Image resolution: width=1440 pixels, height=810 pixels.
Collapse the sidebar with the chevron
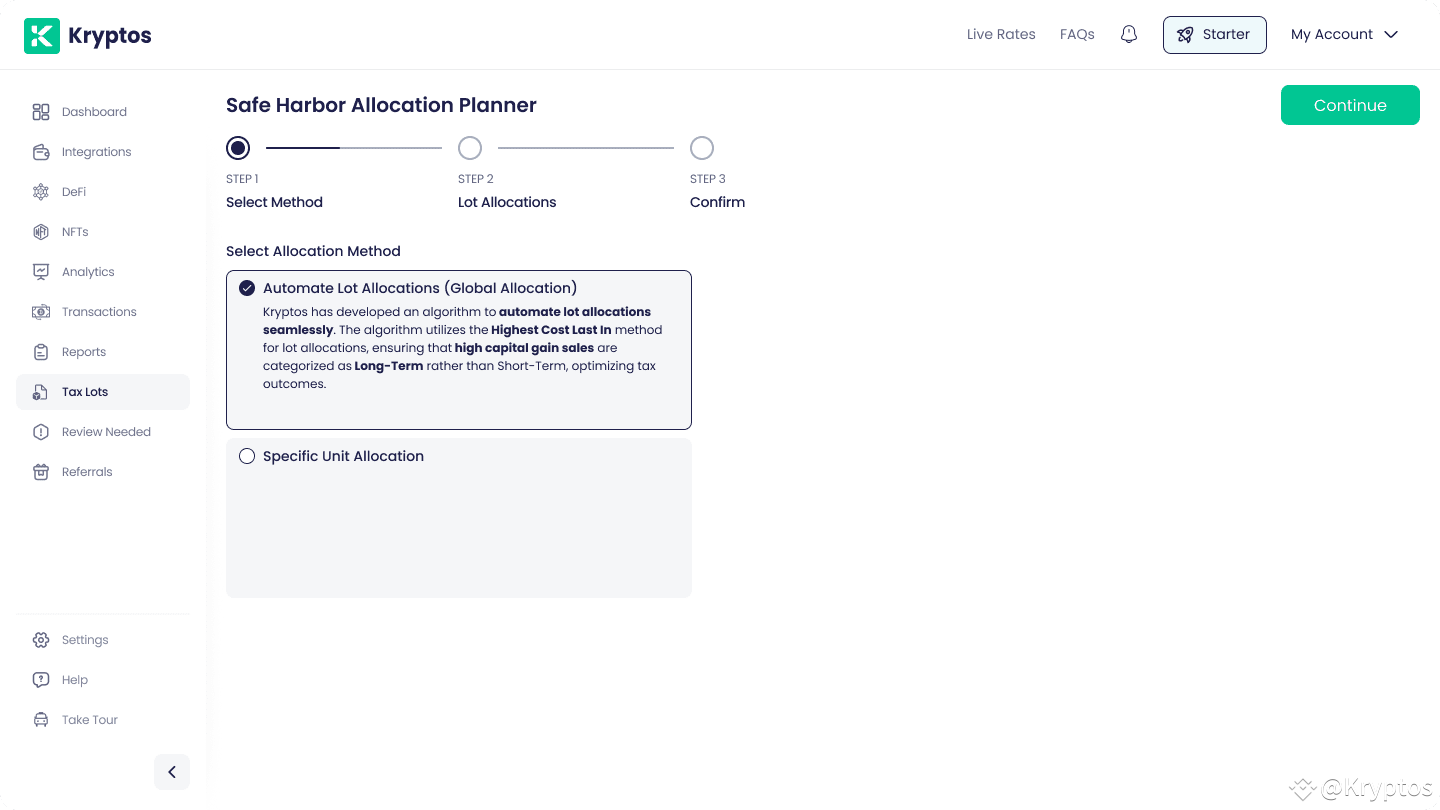172,772
